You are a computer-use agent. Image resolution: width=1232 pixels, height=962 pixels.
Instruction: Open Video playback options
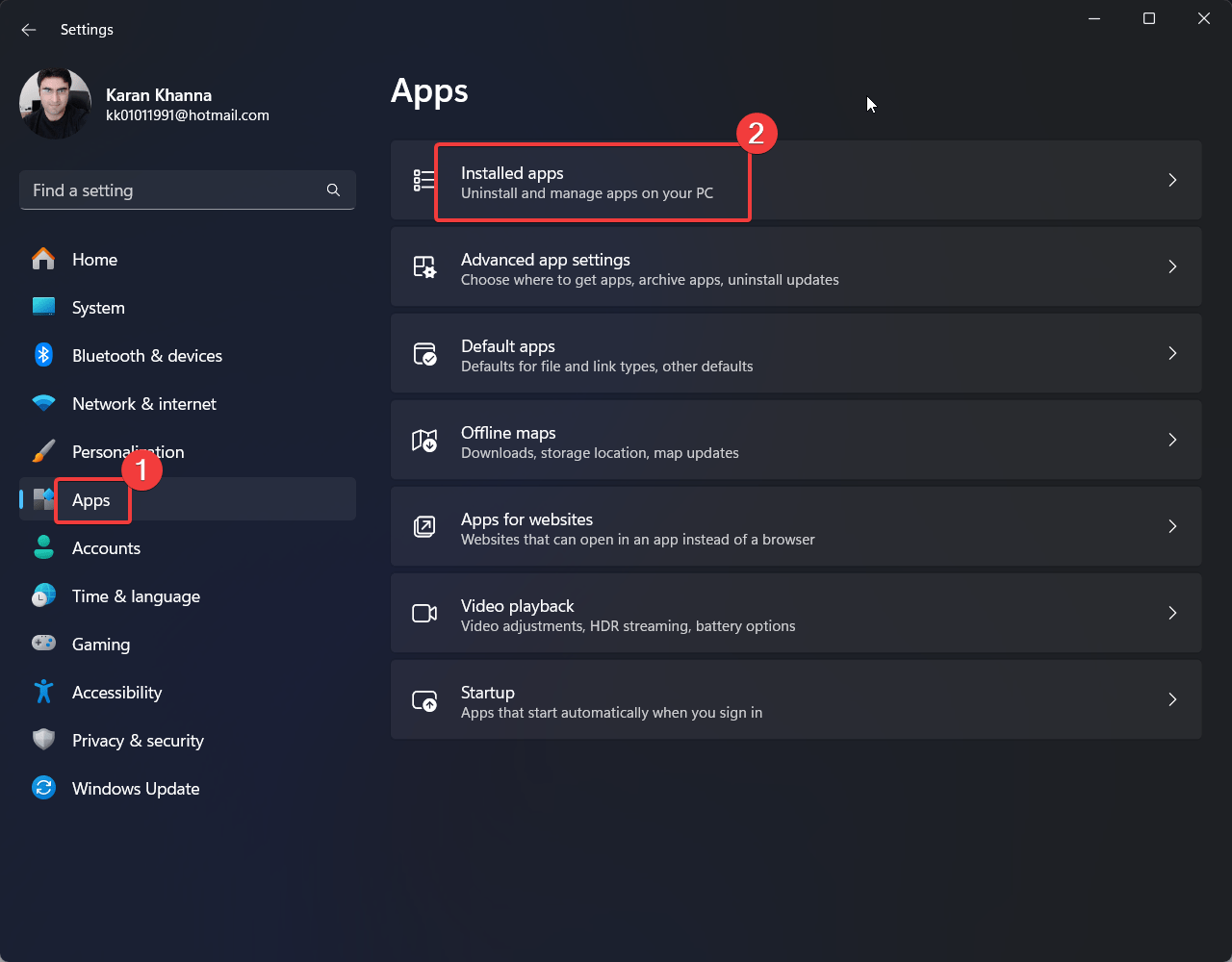[796, 613]
